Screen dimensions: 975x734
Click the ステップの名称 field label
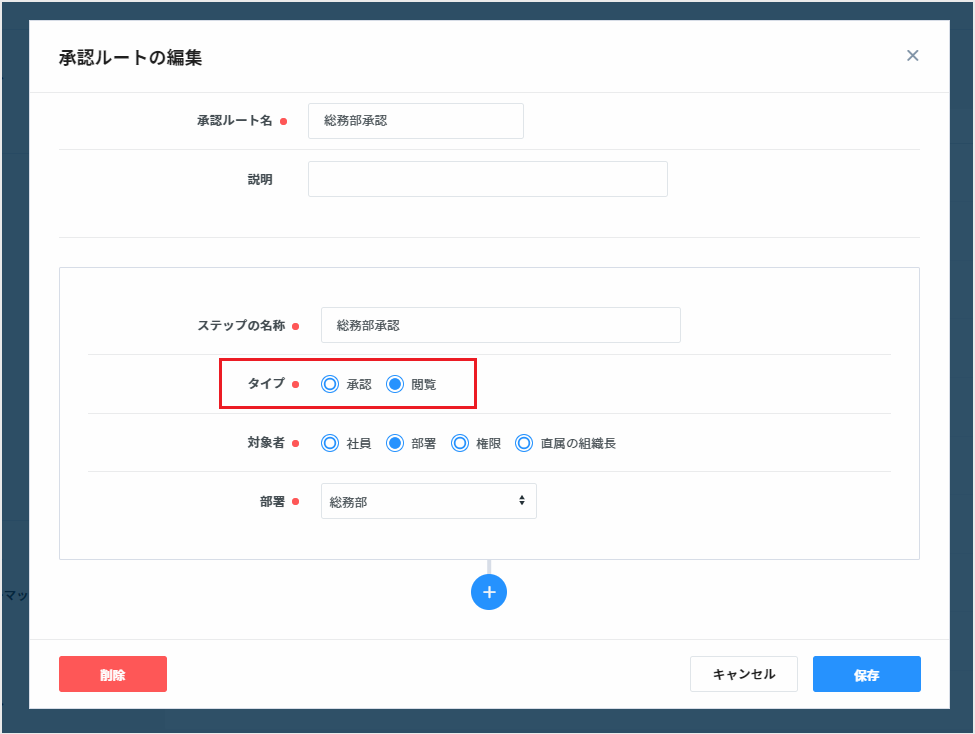click(x=241, y=326)
